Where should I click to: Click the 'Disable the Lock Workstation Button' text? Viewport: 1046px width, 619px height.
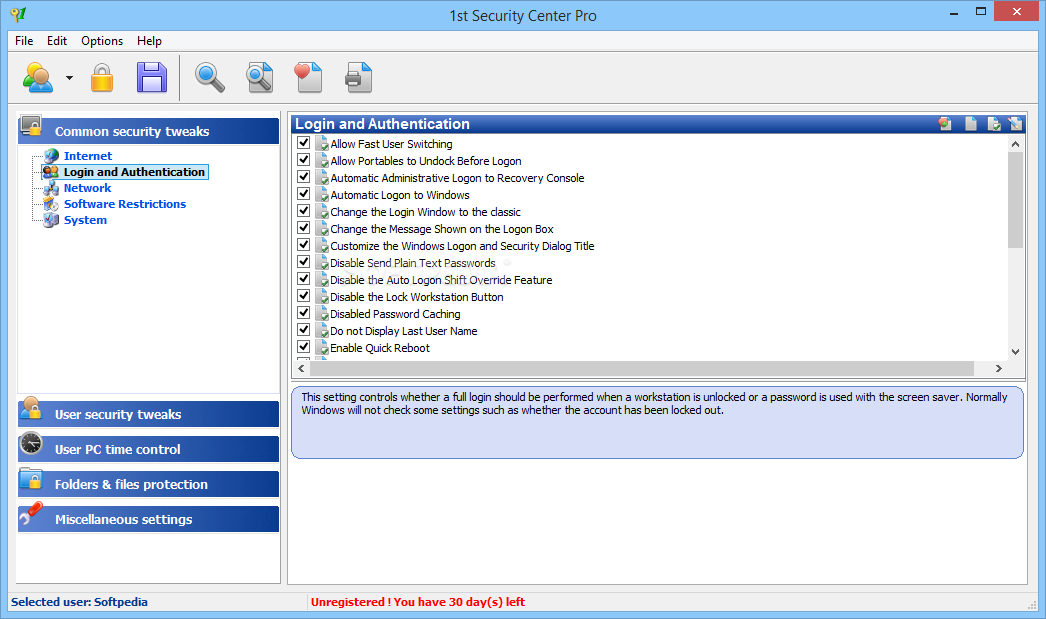click(417, 297)
